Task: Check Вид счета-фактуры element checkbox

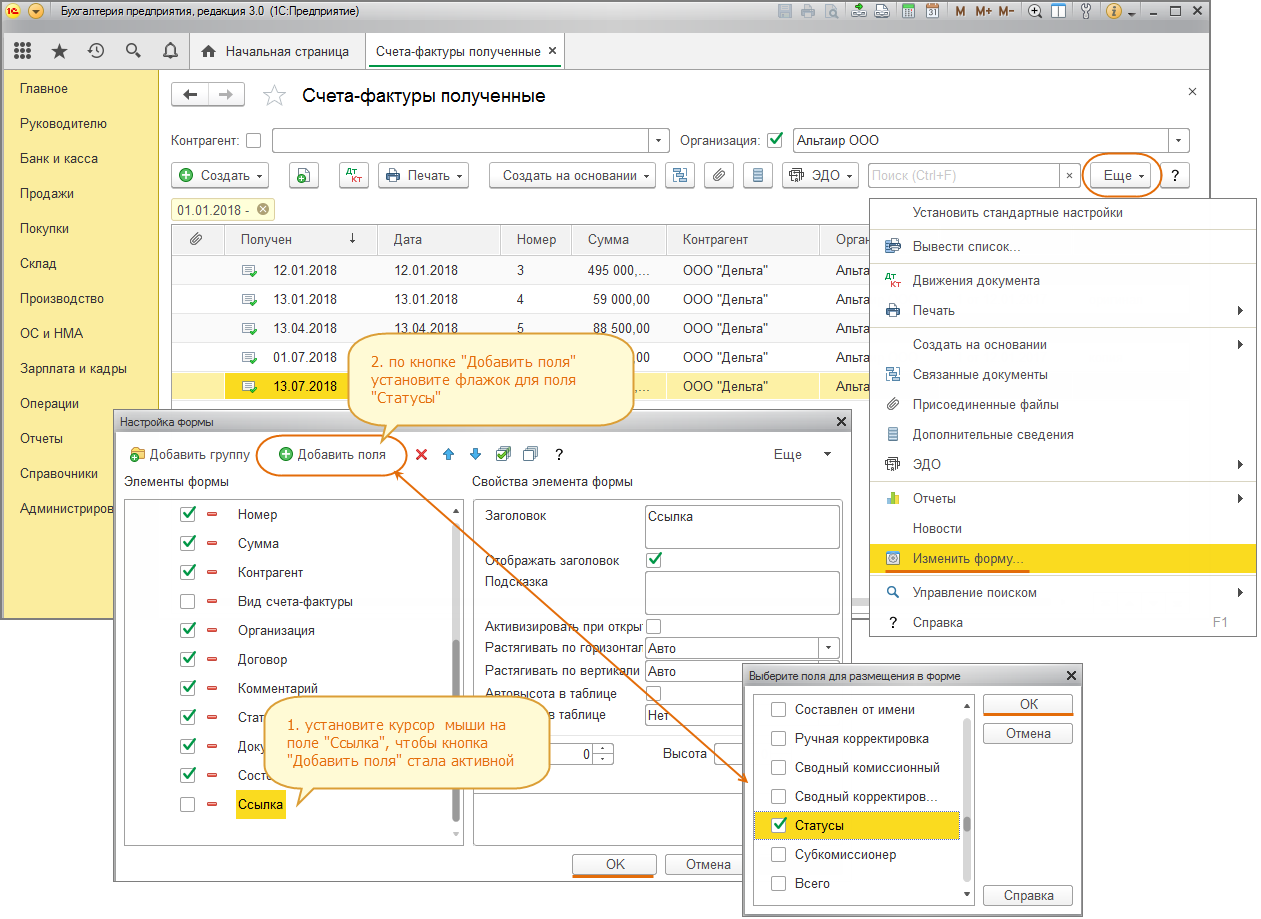Action: pos(187,601)
